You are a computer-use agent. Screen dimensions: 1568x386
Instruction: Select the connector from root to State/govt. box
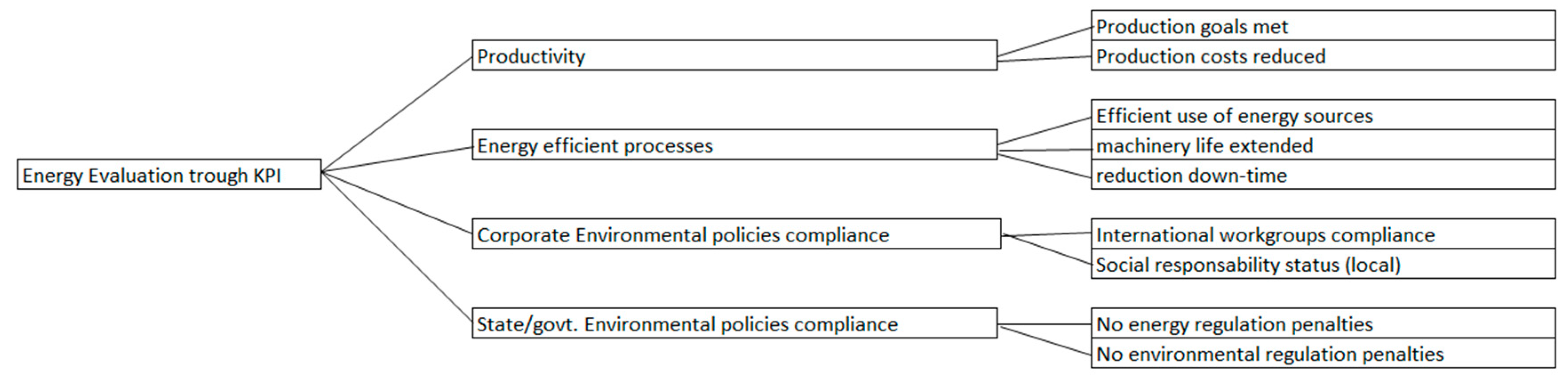pos(397,247)
